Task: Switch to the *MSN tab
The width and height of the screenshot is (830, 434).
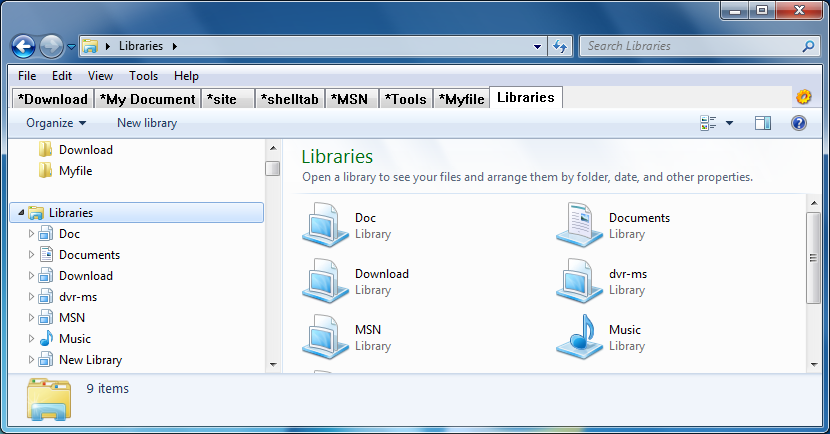Action: 351,99
